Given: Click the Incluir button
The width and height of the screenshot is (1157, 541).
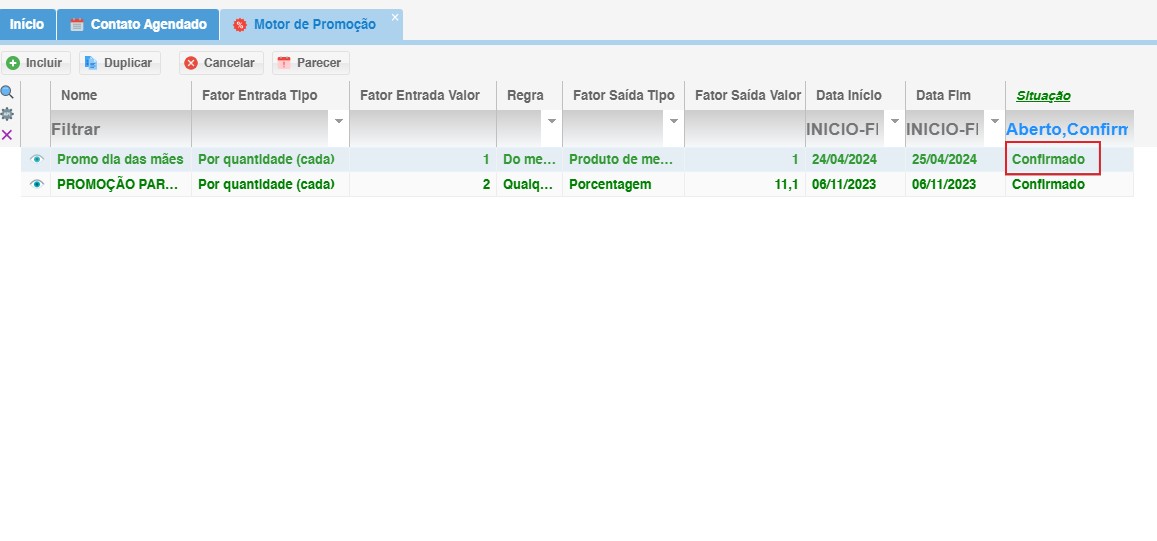Looking at the screenshot, I should tap(35, 63).
